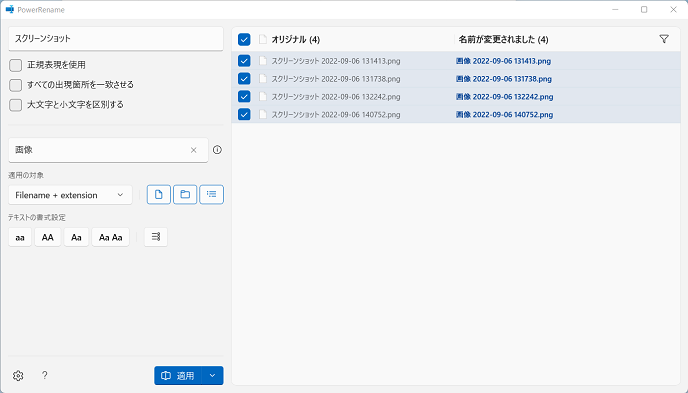Click renamed 画像 2022-09-06 131738.png
The width and height of the screenshot is (688, 393).
tap(504, 79)
